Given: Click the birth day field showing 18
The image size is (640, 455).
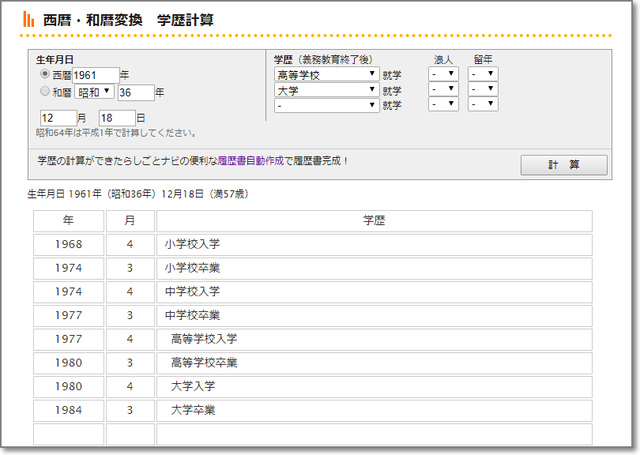Looking at the screenshot, I should 115,117.
